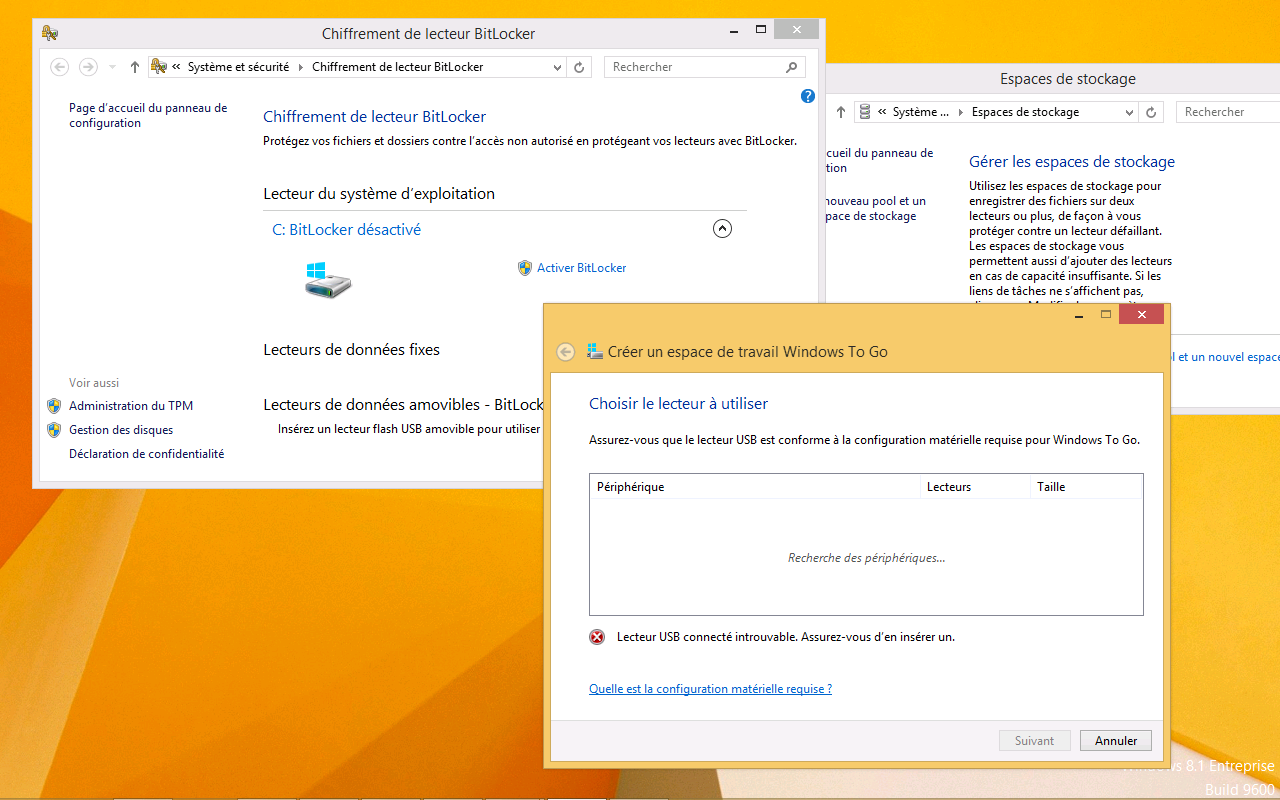1280x800 pixels.
Task: Select Espaces de stockage breadcrumb
Action: 1025,112
